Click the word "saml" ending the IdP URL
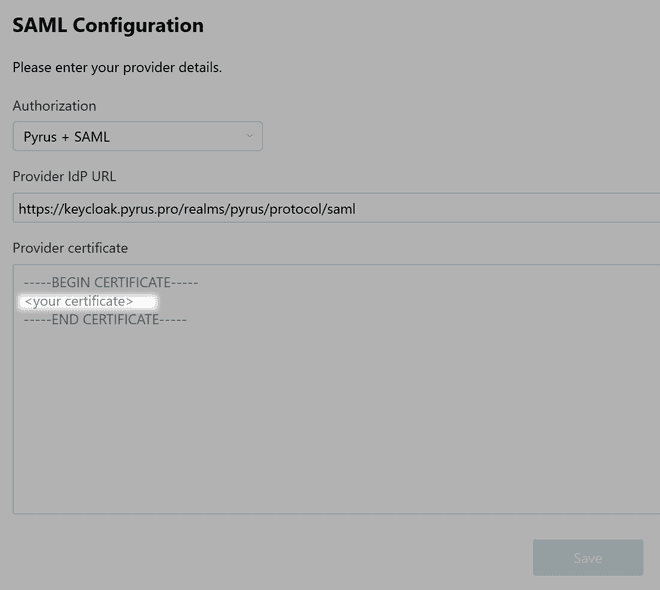 point(340,210)
